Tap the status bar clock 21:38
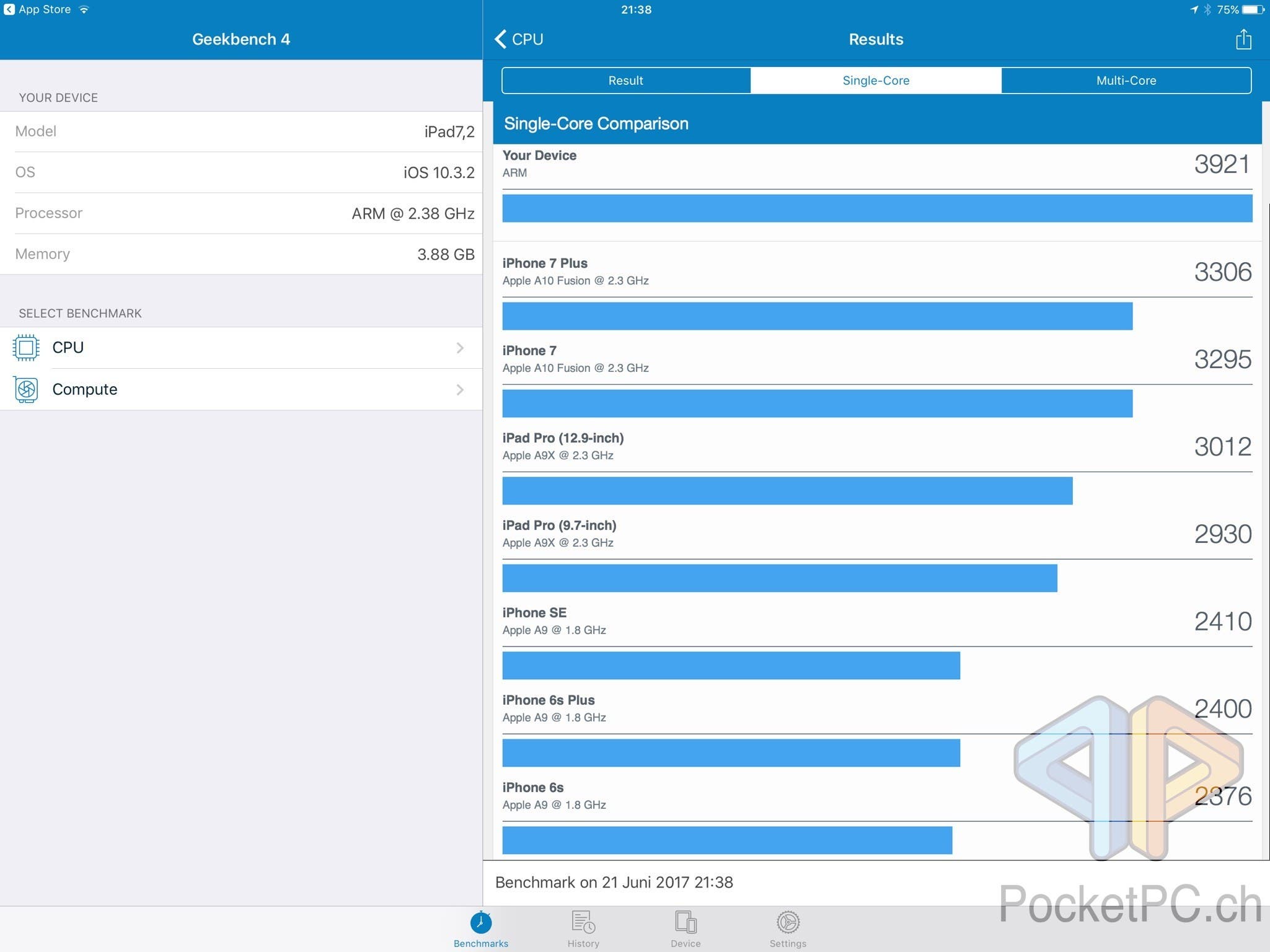This screenshot has height=952, width=1270. tap(636, 9)
